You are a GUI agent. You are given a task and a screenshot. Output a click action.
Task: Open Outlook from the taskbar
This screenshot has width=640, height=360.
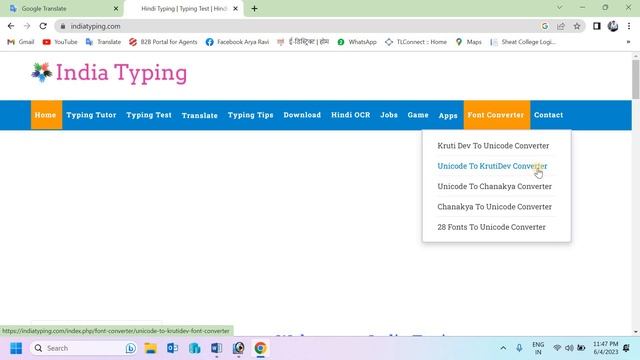[x=173, y=348]
